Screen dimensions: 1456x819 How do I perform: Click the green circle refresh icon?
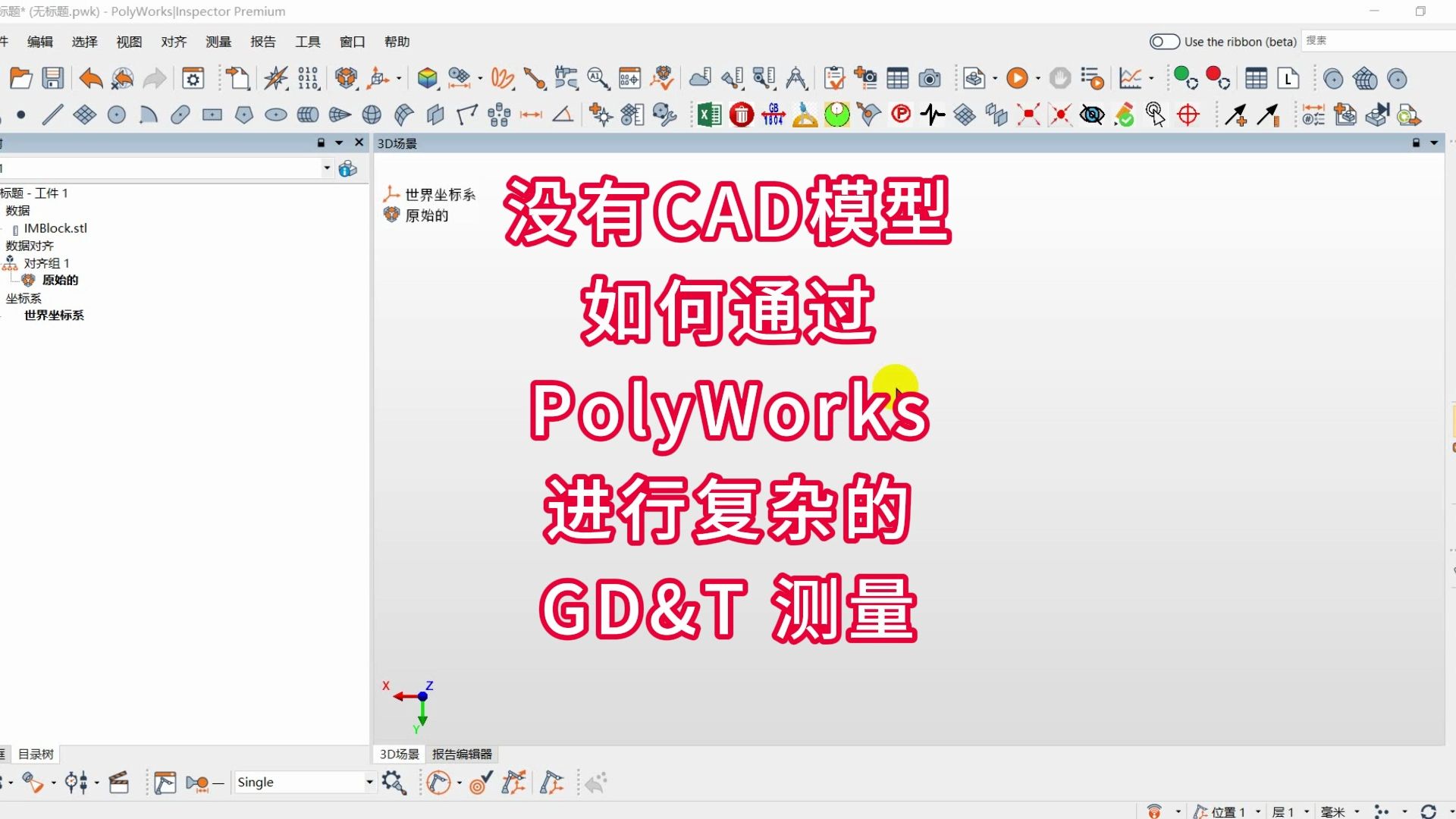pos(1185,78)
